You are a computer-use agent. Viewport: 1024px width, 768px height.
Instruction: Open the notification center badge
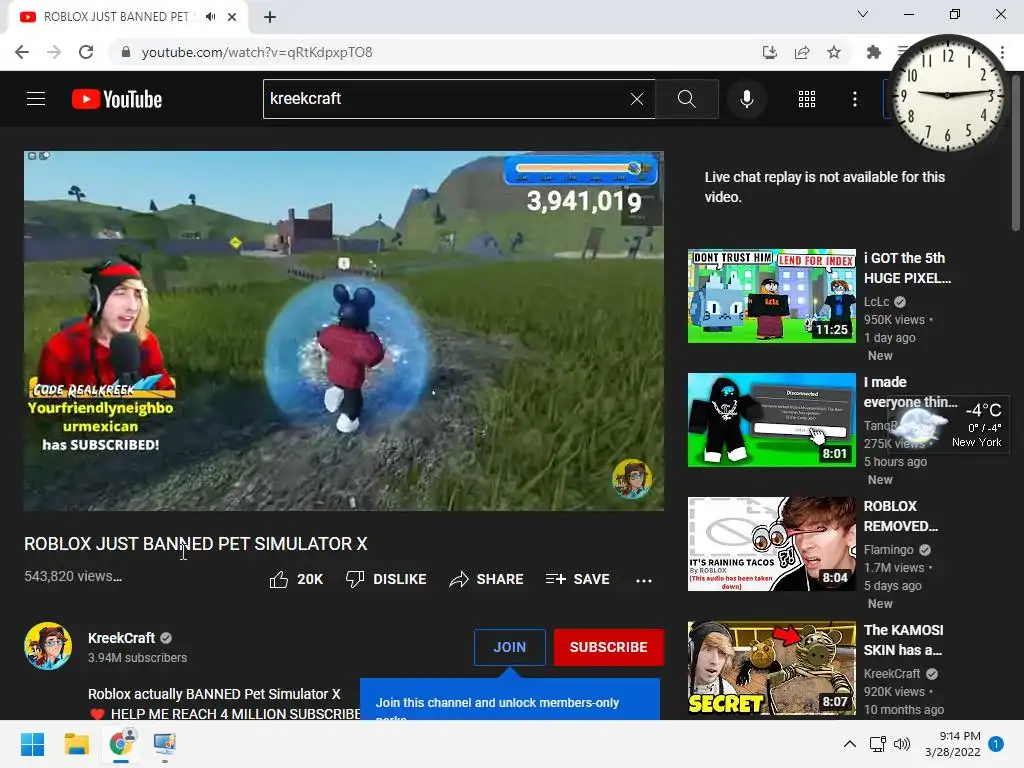pos(996,744)
